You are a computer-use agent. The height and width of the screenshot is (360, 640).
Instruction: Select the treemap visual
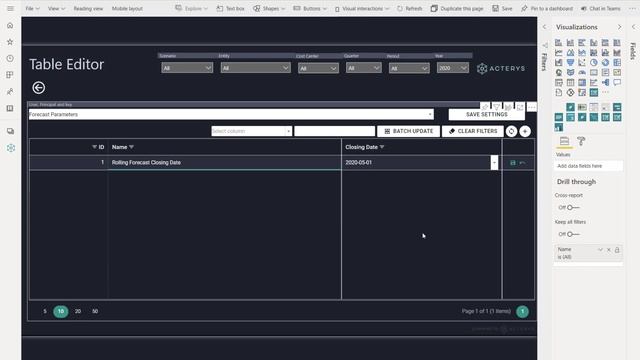coord(617,62)
